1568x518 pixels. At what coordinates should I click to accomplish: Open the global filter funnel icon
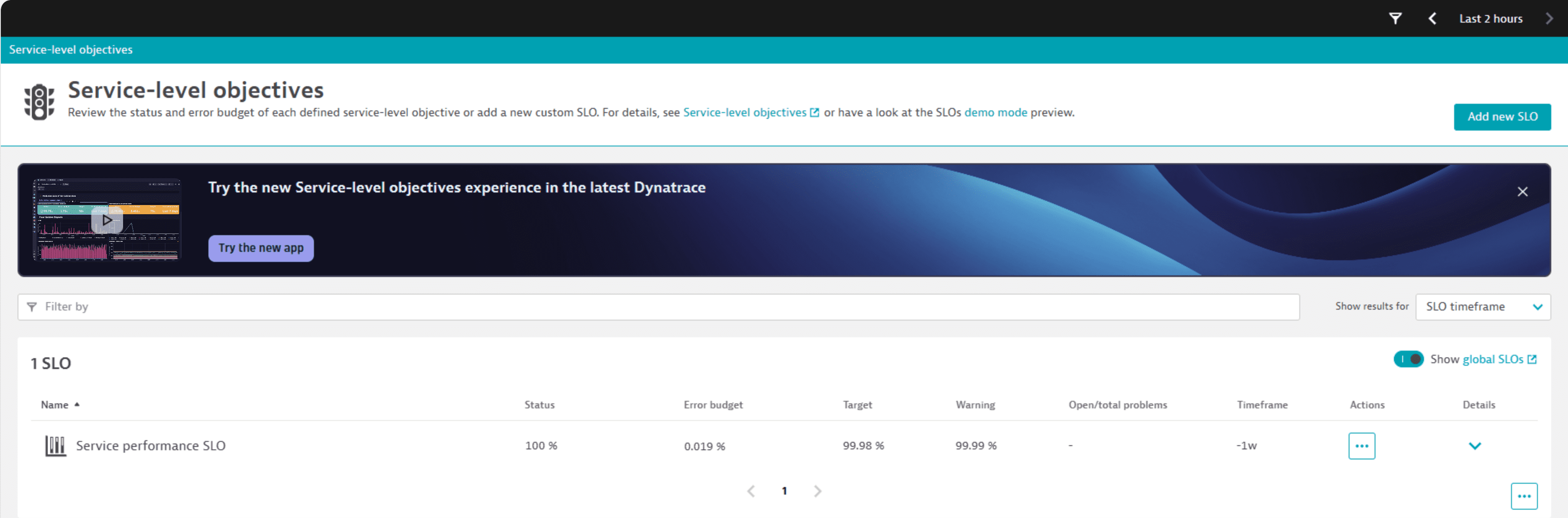pyautogui.click(x=1395, y=19)
